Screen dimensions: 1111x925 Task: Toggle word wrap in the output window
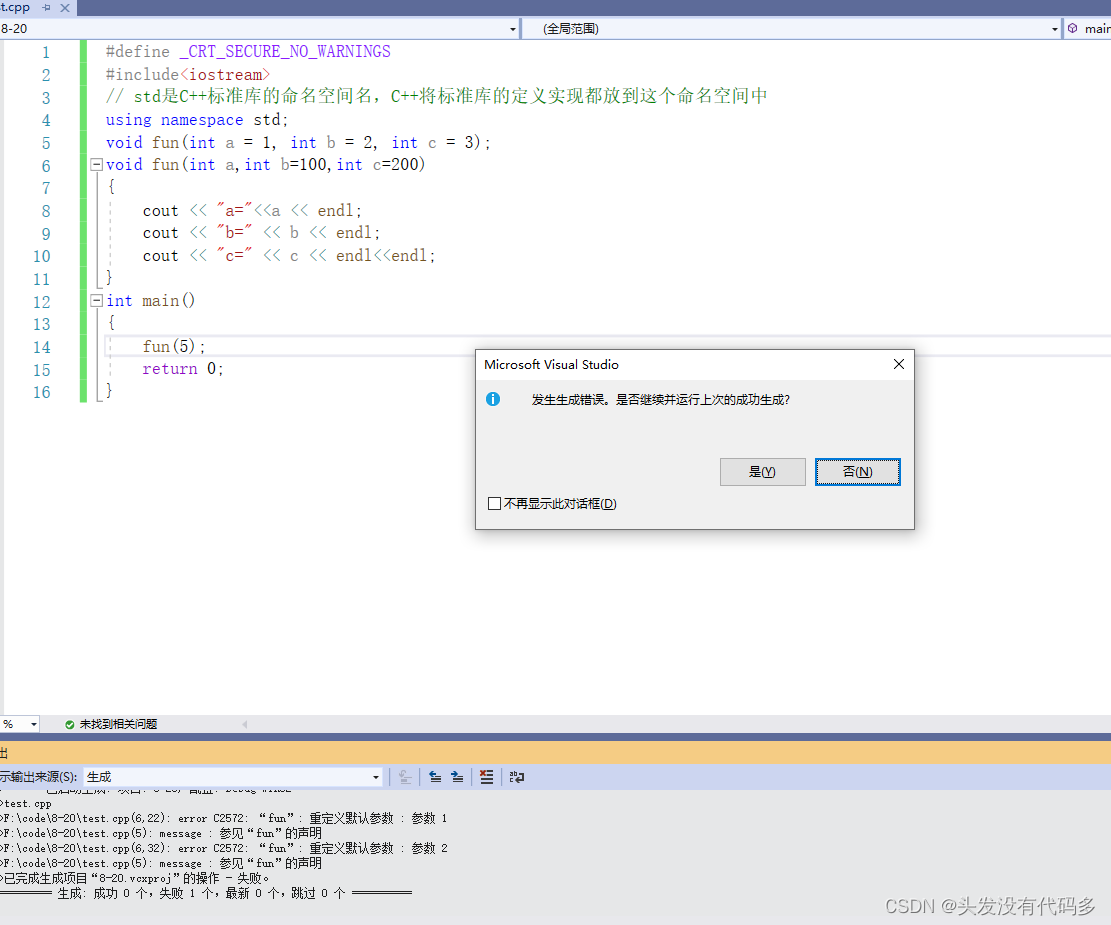[x=513, y=776]
